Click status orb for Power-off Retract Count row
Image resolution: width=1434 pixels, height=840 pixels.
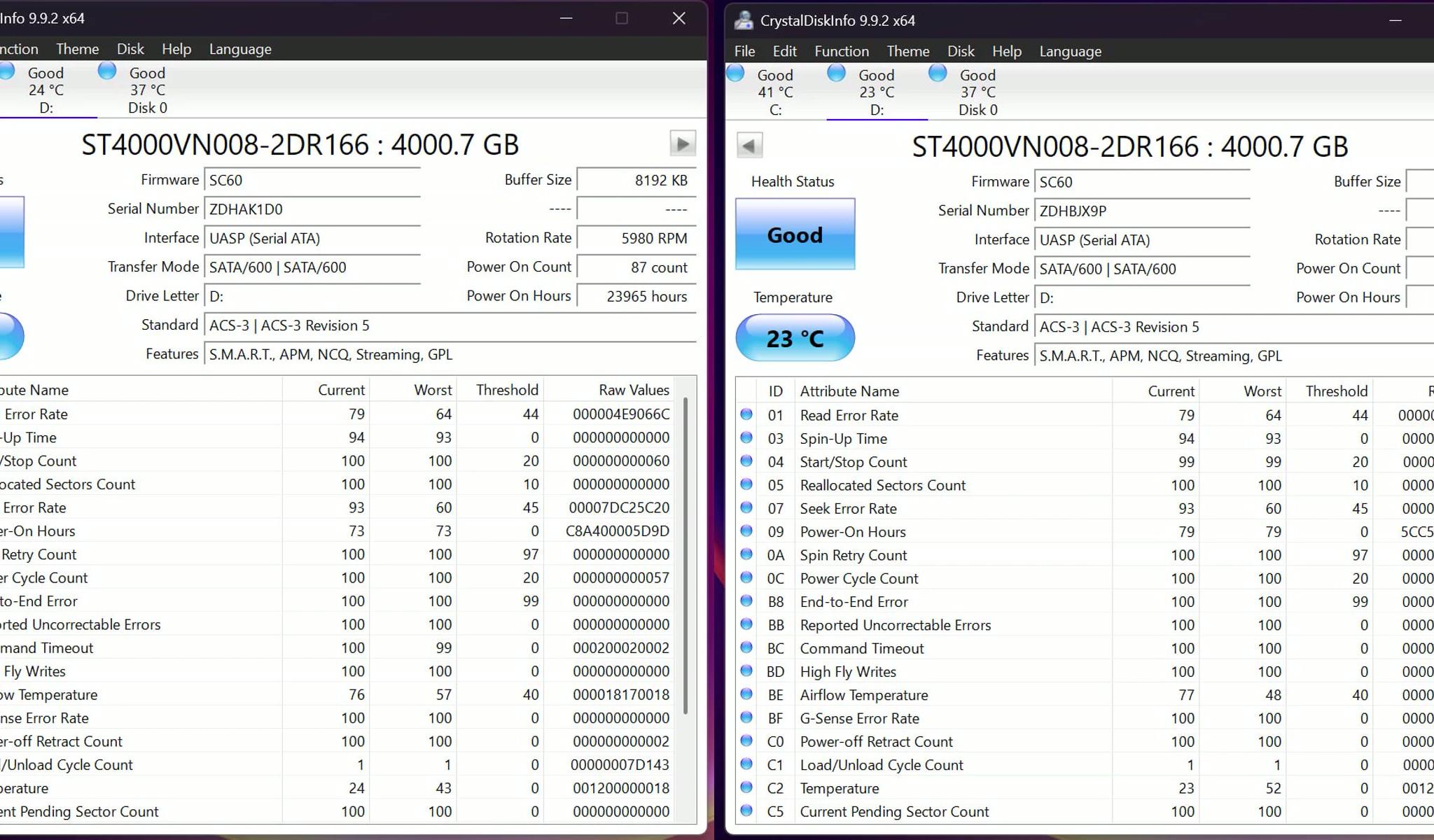click(x=746, y=741)
